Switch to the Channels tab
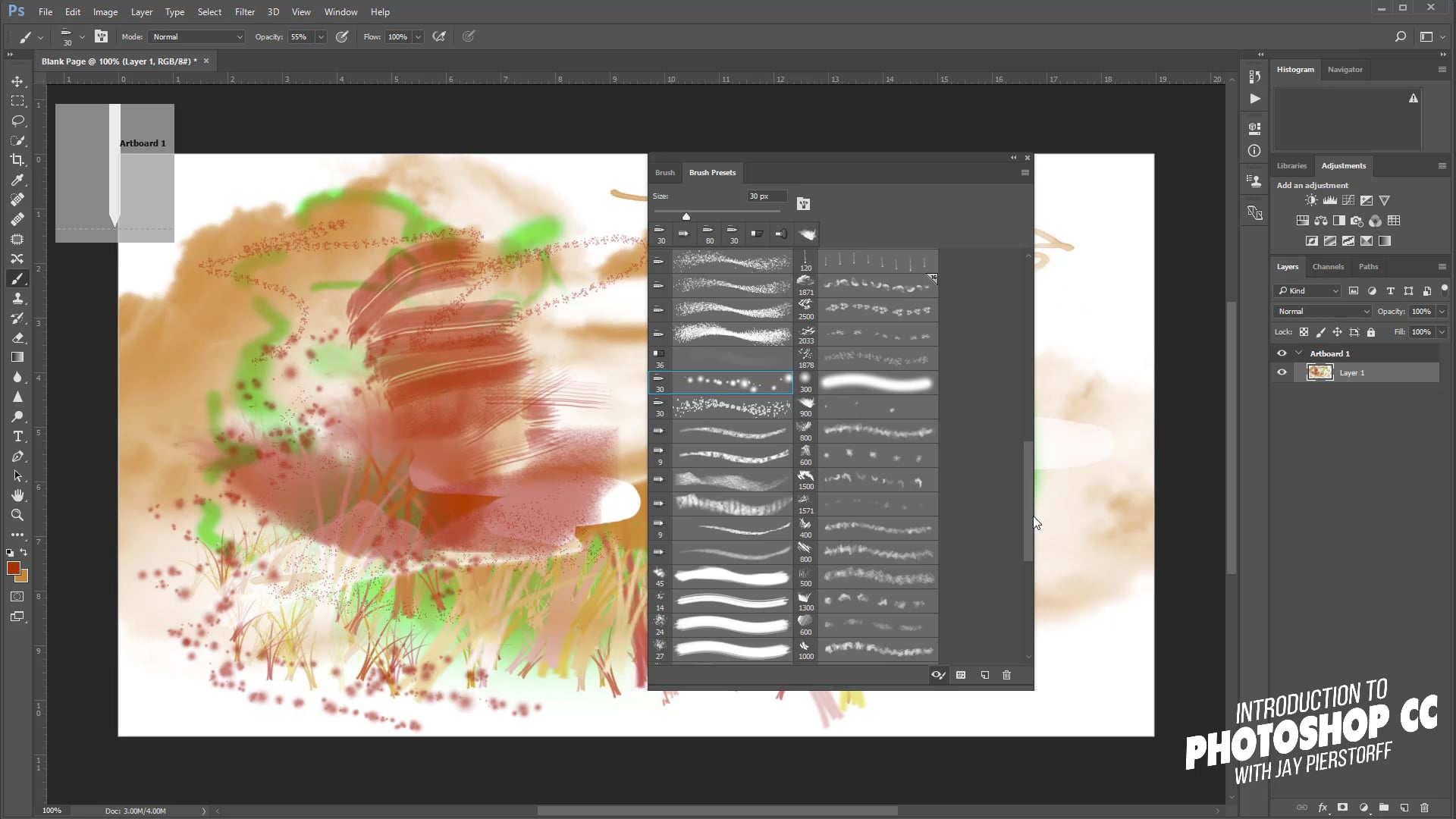Image resolution: width=1456 pixels, height=819 pixels. click(x=1328, y=267)
